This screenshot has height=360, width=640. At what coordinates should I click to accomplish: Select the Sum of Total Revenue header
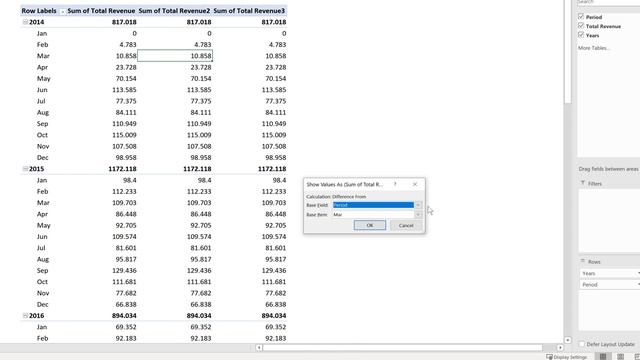coord(101,11)
